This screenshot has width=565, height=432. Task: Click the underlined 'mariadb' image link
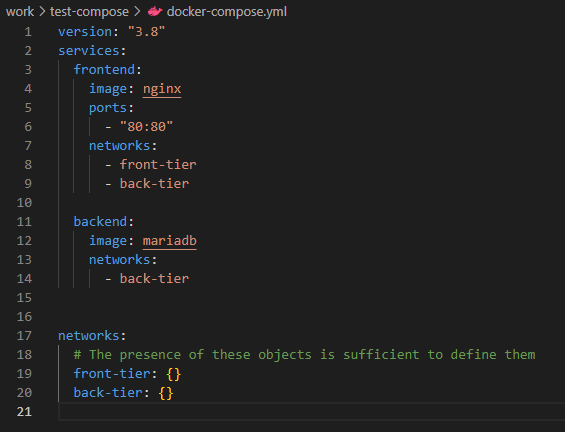170,241
